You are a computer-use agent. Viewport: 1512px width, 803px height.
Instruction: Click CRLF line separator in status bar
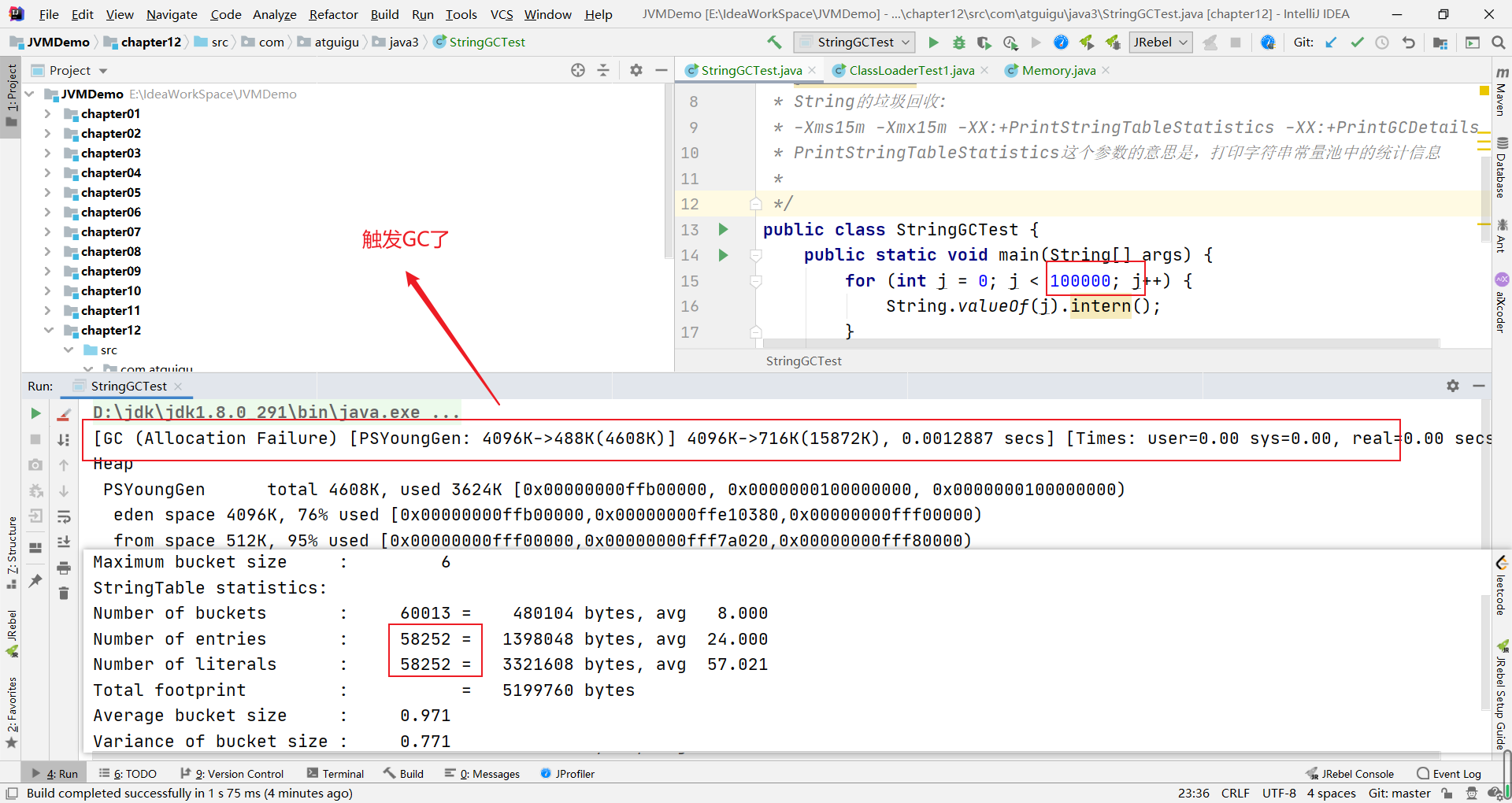(x=1236, y=793)
